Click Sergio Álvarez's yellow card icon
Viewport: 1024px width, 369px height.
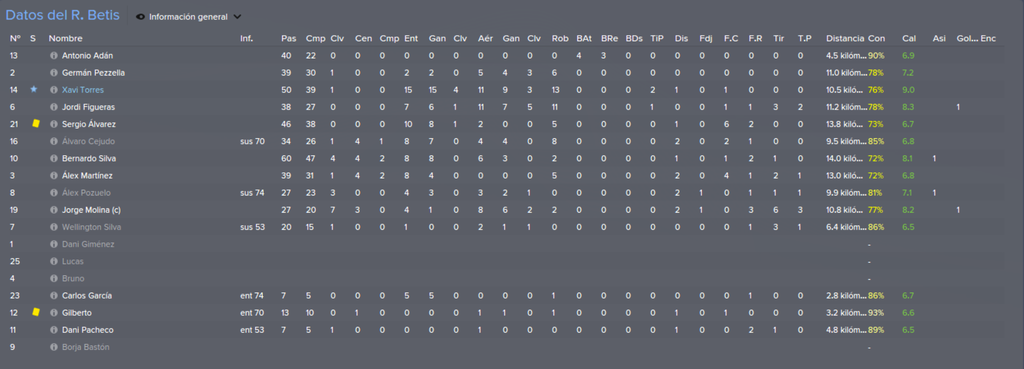click(x=36, y=123)
